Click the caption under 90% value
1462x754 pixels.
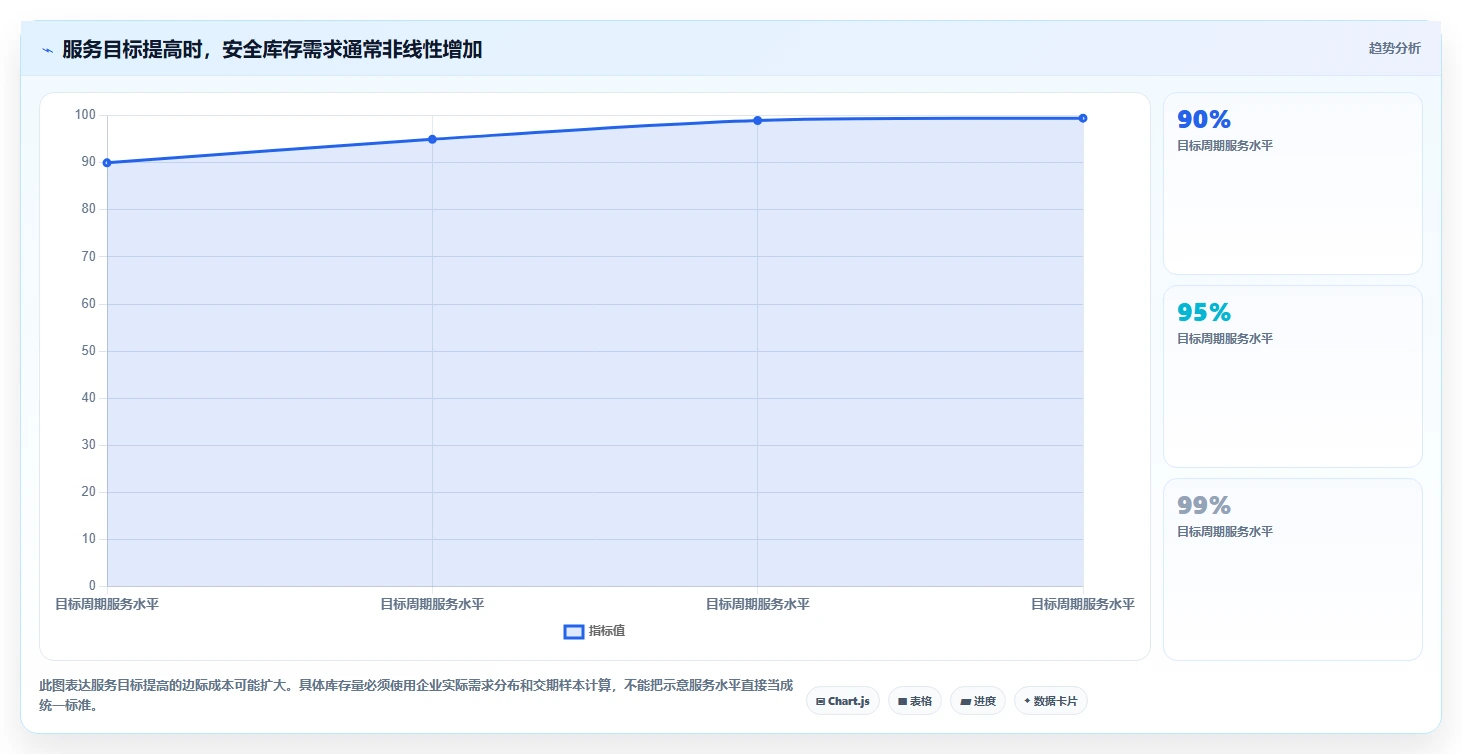1225,145
